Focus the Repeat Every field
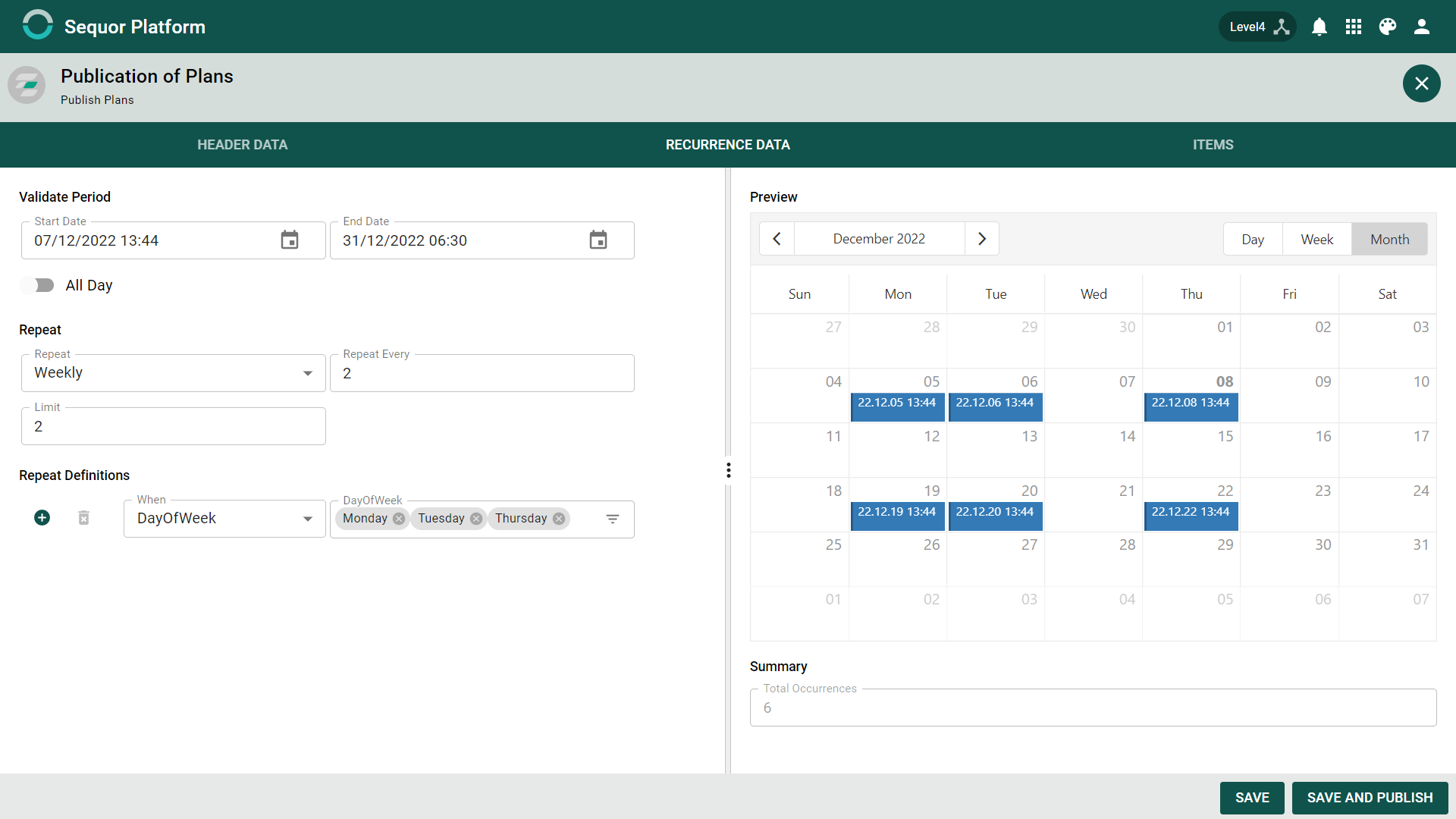Viewport: 1456px width, 819px height. (x=482, y=373)
